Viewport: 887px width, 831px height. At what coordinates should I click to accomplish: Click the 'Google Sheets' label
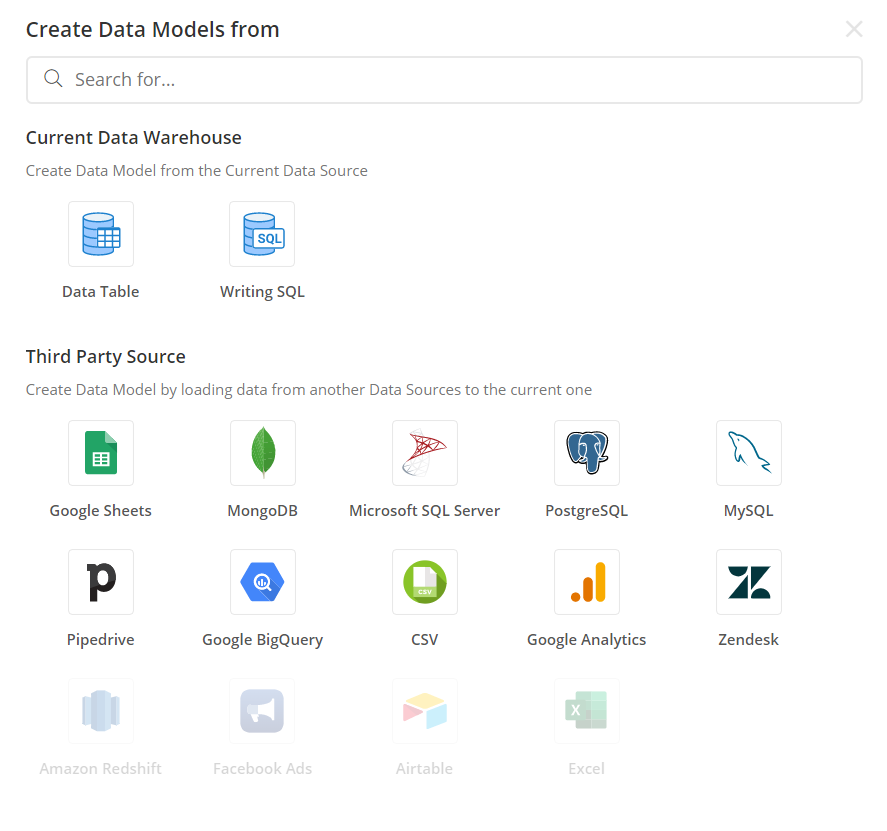pos(101,511)
